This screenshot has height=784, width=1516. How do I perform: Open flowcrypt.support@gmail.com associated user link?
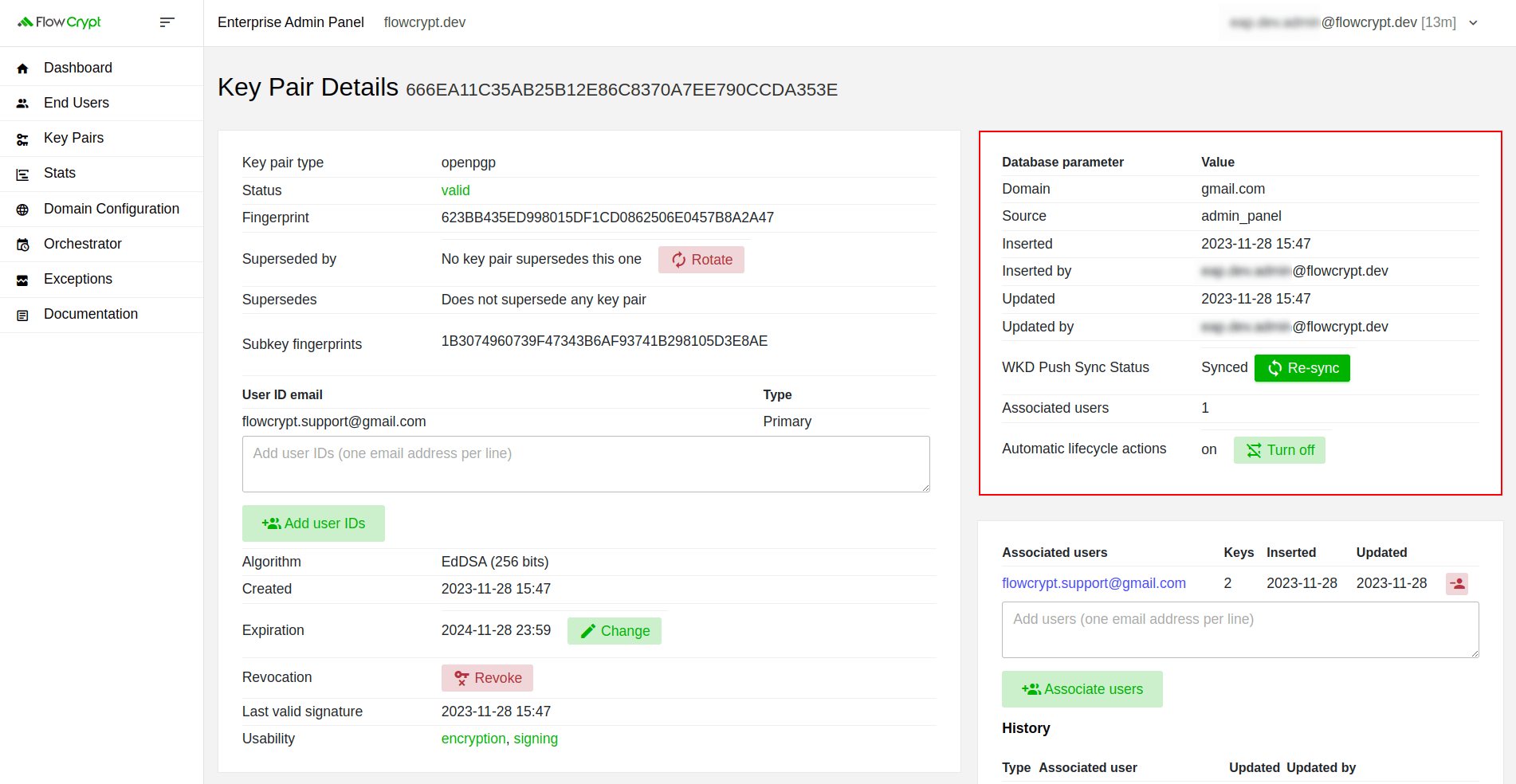(1094, 583)
